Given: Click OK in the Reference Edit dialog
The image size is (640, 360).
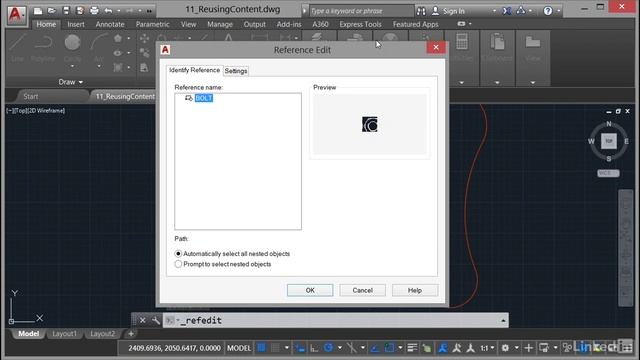Looking at the screenshot, I should tap(310, 290).
